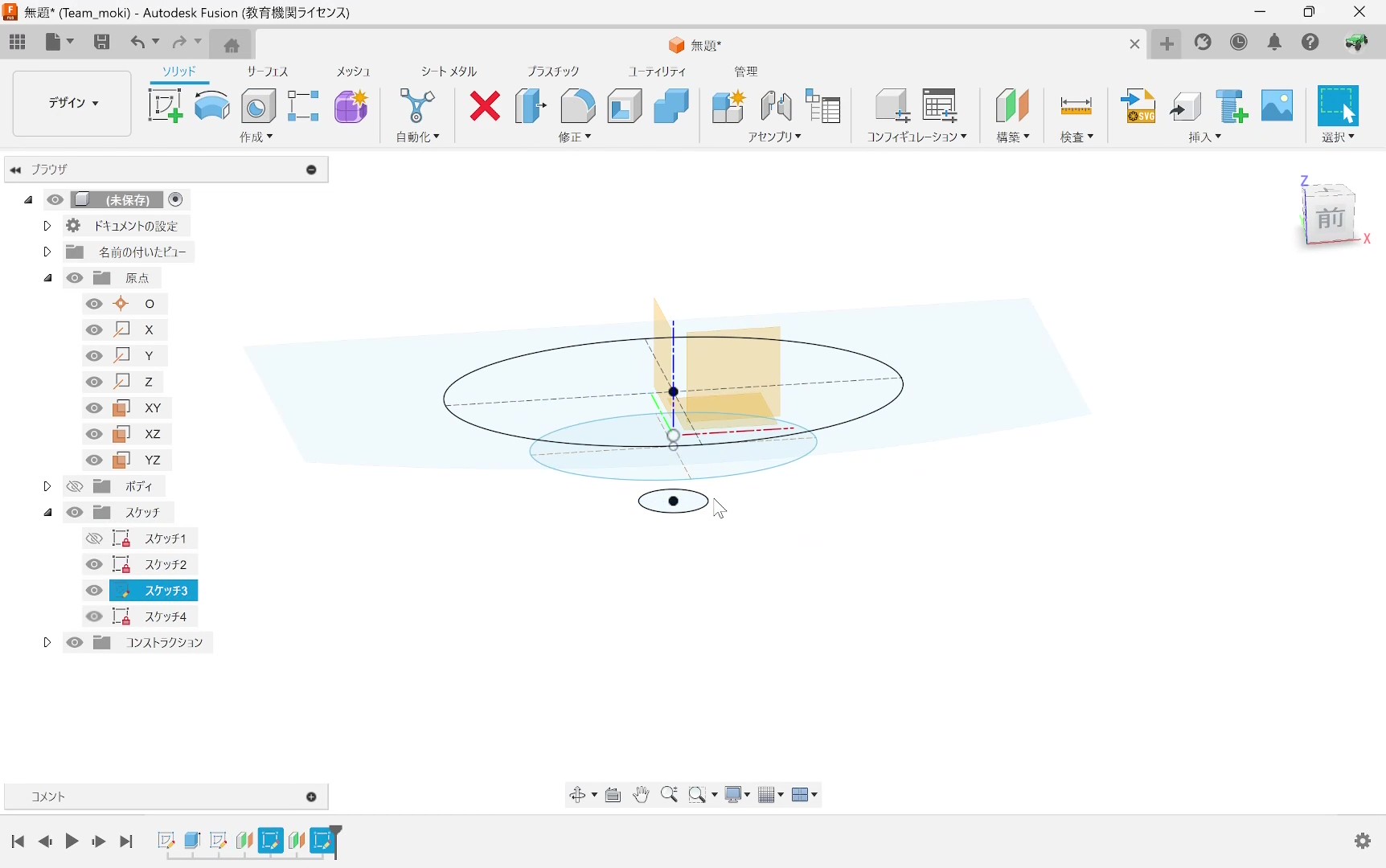Jump timeline to the beginning
Image resolution: width=1386 pixels, height=868 pixels.
click(x=18, y=841)
